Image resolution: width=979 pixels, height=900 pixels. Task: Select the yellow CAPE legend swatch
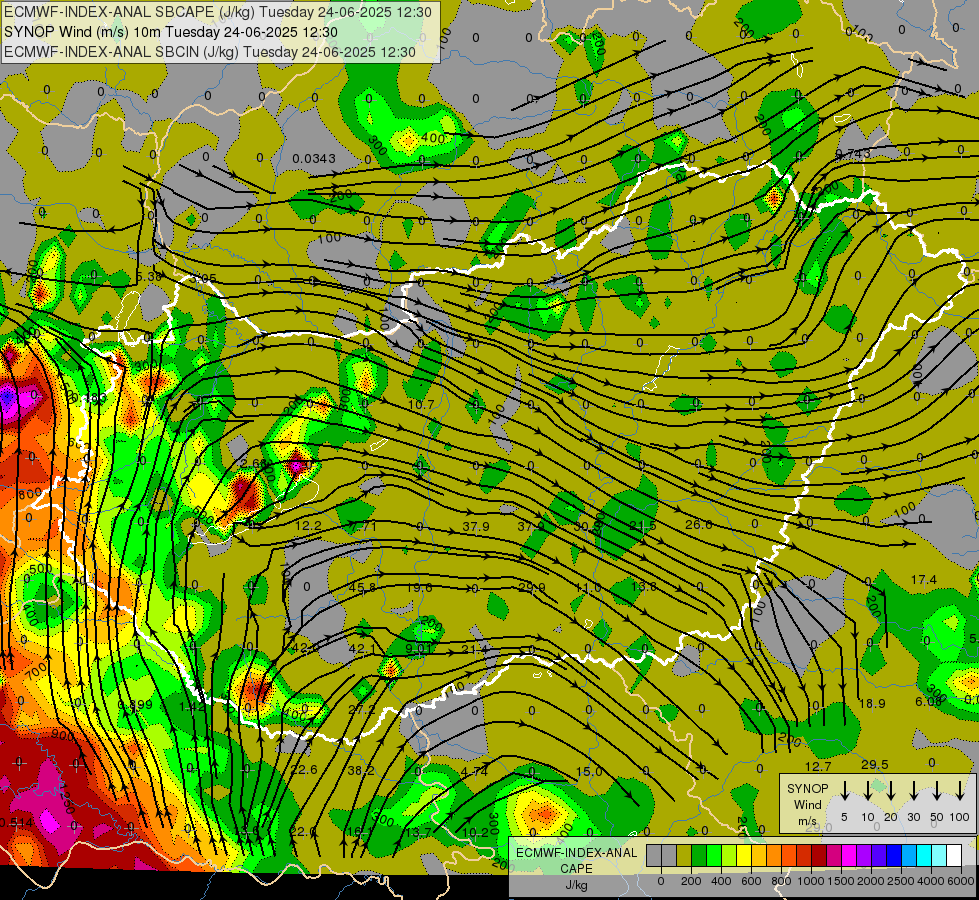(744, 855)
